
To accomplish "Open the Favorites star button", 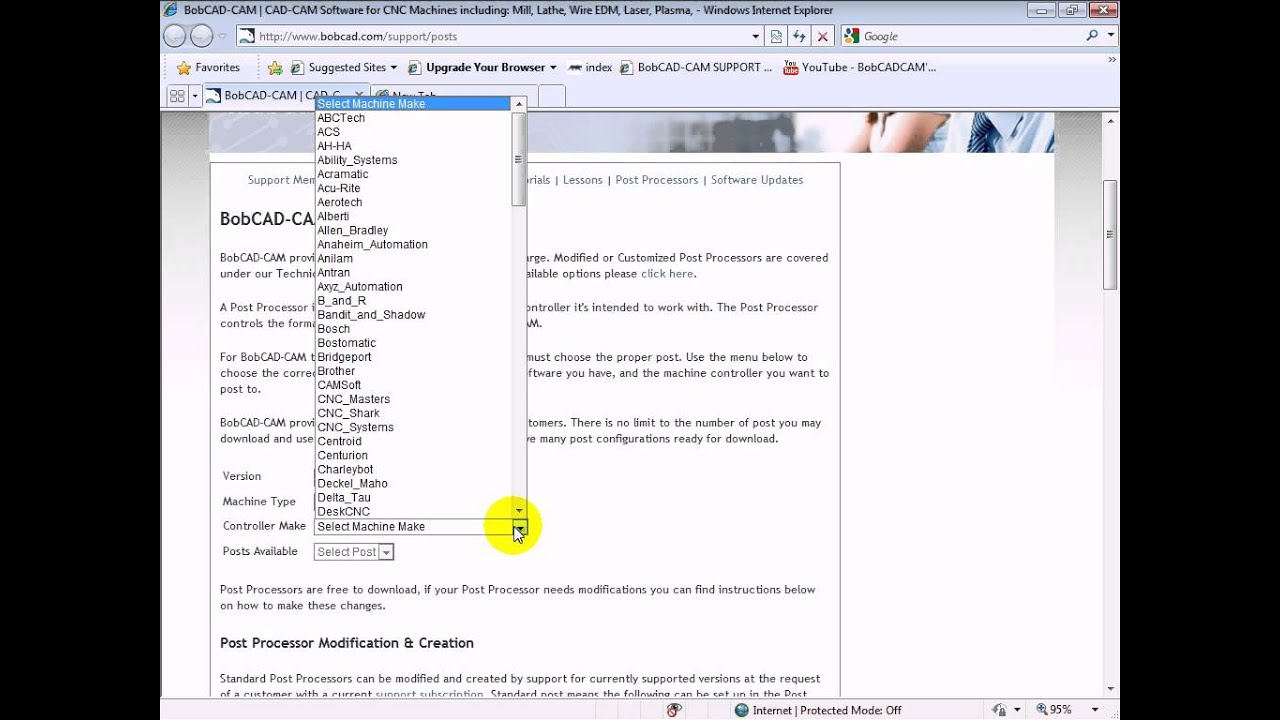I will (x=208, y=67).
